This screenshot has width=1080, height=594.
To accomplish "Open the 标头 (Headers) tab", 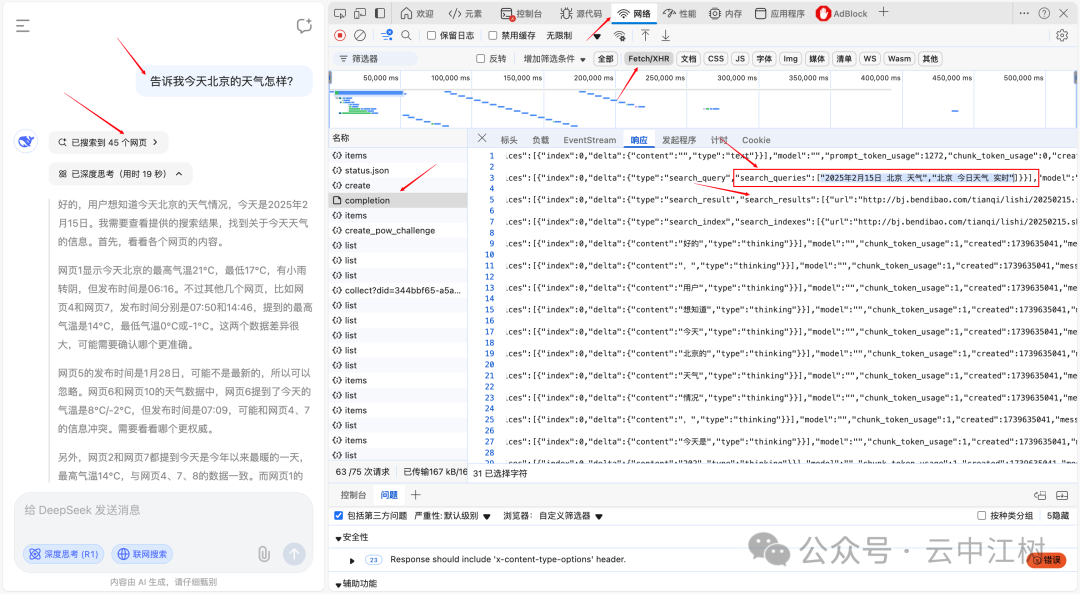I will [x=509, y=140].
